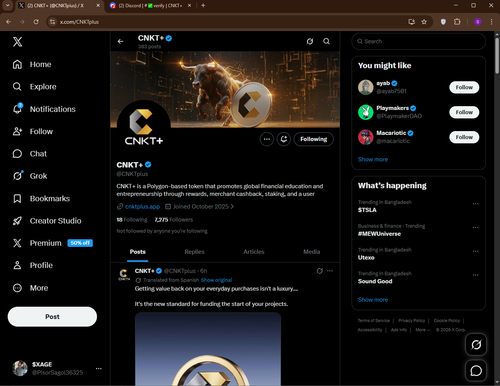This screenshot has height=386, width=500.
Task: Open Explore in the sidebar
Action: (x=35, y=87)
